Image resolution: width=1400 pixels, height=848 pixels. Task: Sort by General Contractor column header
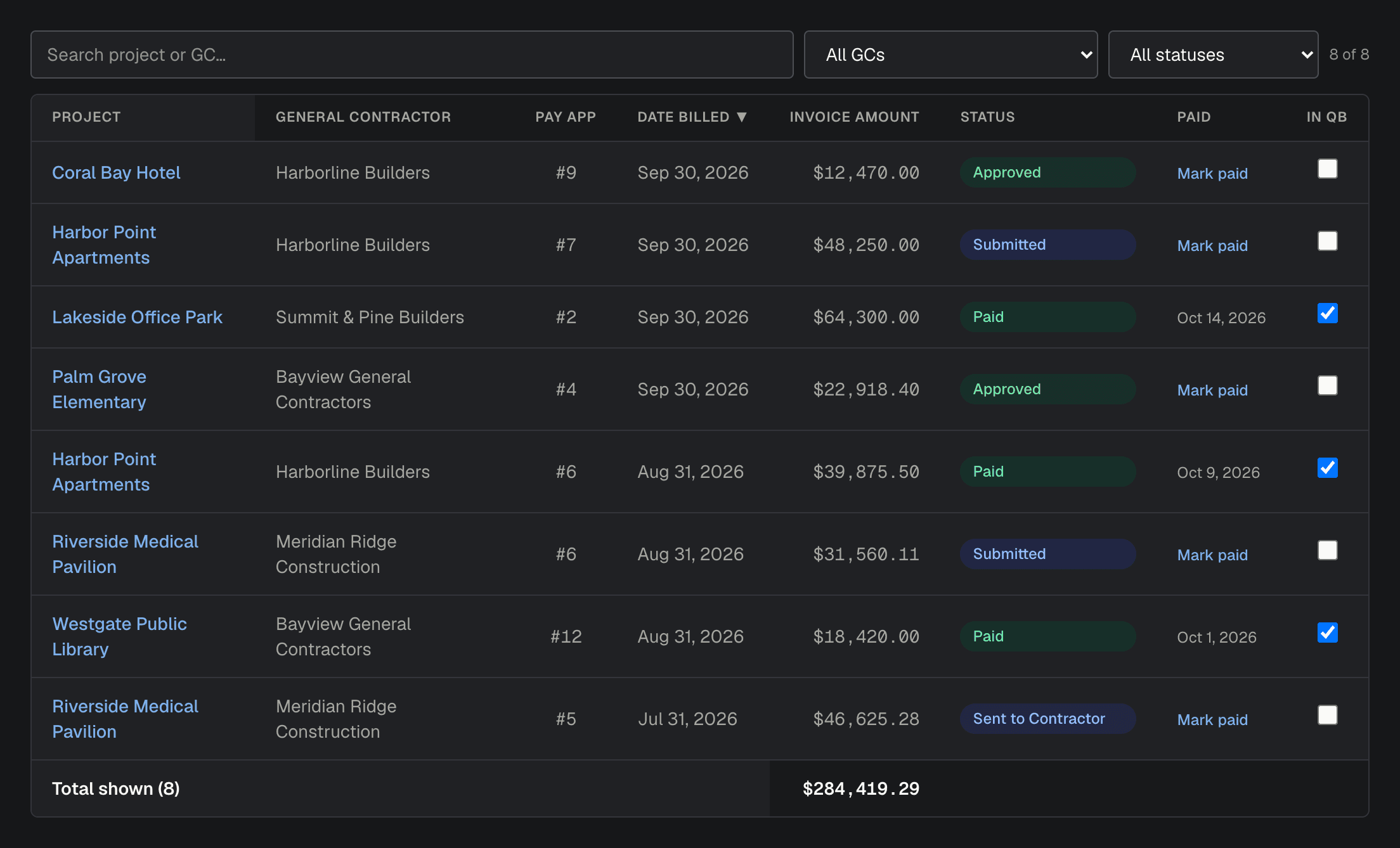coord(363,117)
